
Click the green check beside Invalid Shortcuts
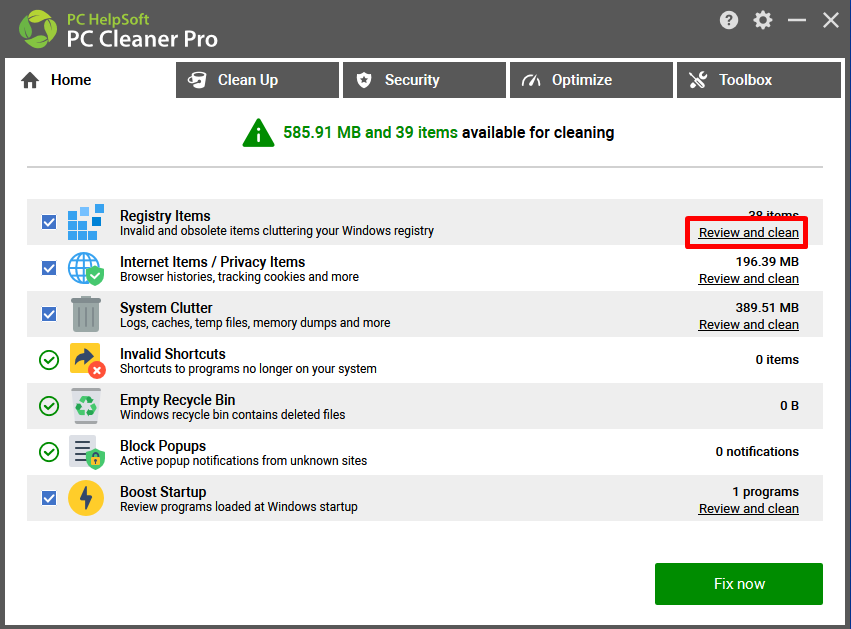click(49, 360)
